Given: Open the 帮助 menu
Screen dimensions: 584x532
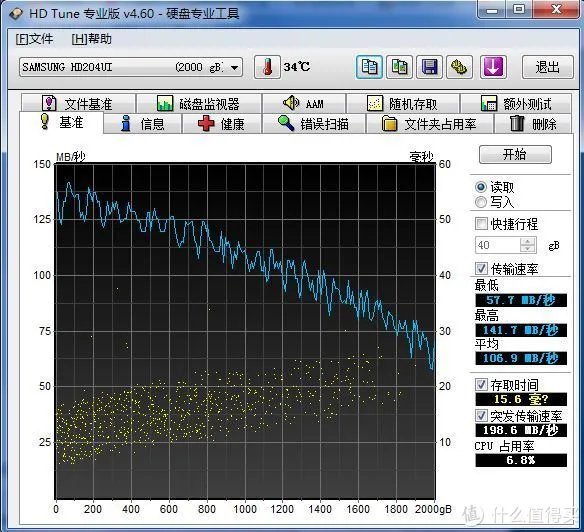Looking at the screenshot, I should 92,39.
